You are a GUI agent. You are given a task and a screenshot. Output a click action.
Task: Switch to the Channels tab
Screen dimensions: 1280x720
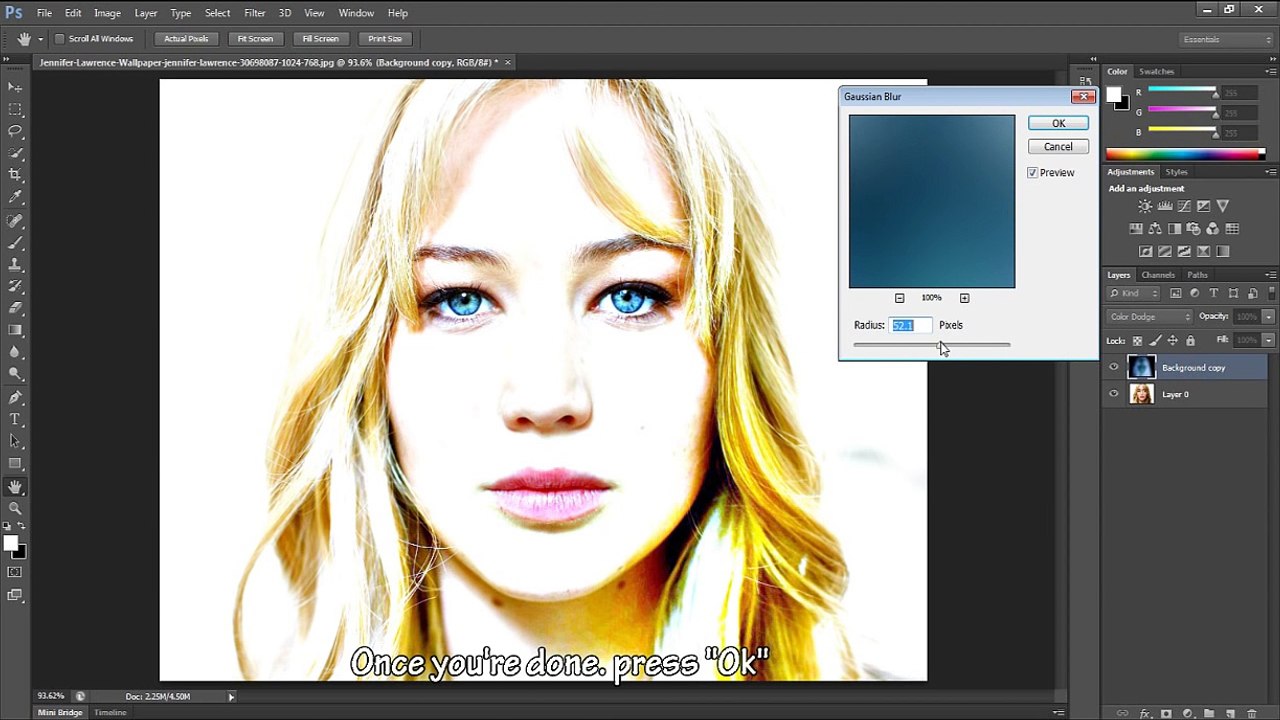click(x=1158, y=275)
